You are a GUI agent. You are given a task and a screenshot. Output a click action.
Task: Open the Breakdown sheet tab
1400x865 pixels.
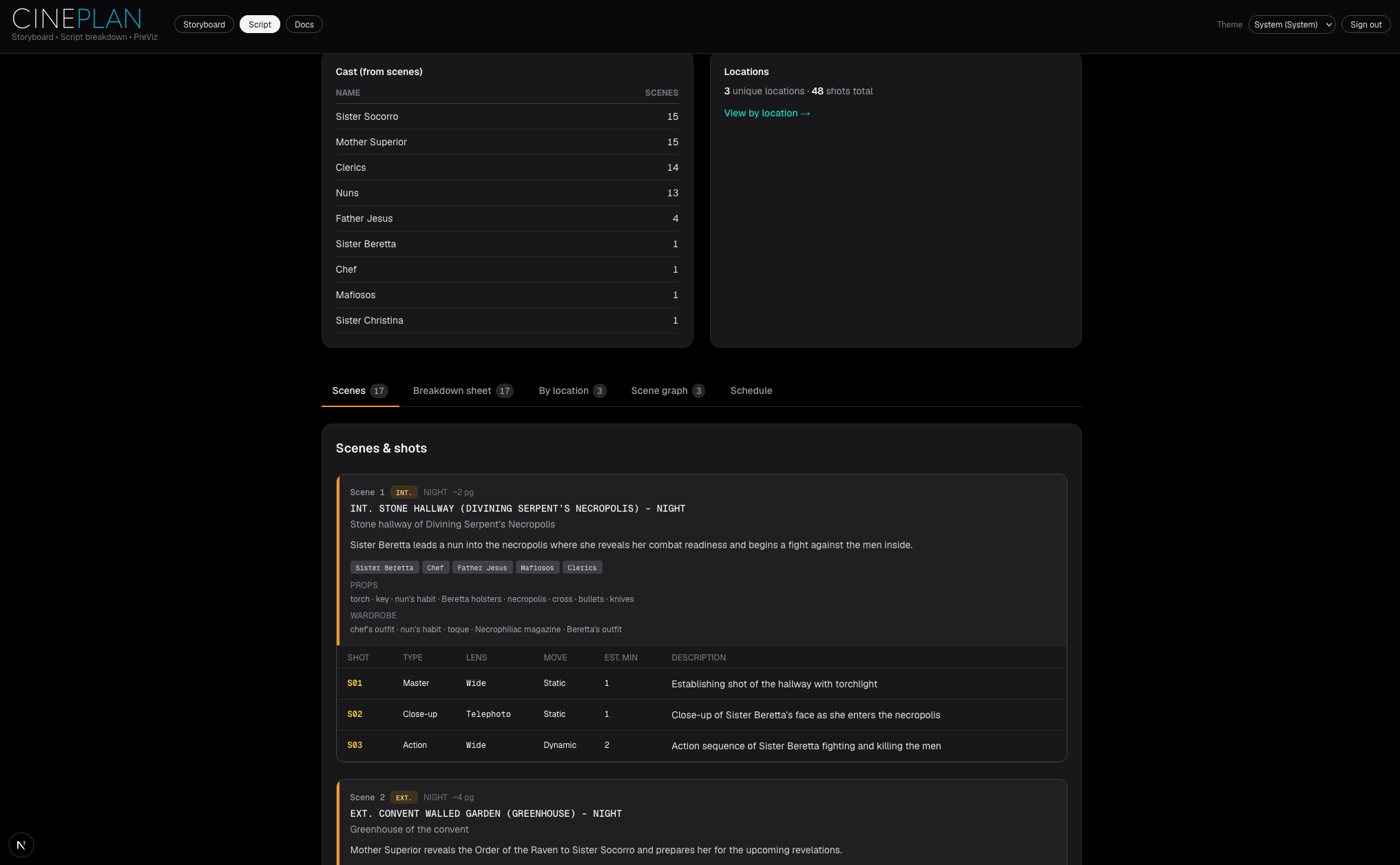click(x=463, y=390)
